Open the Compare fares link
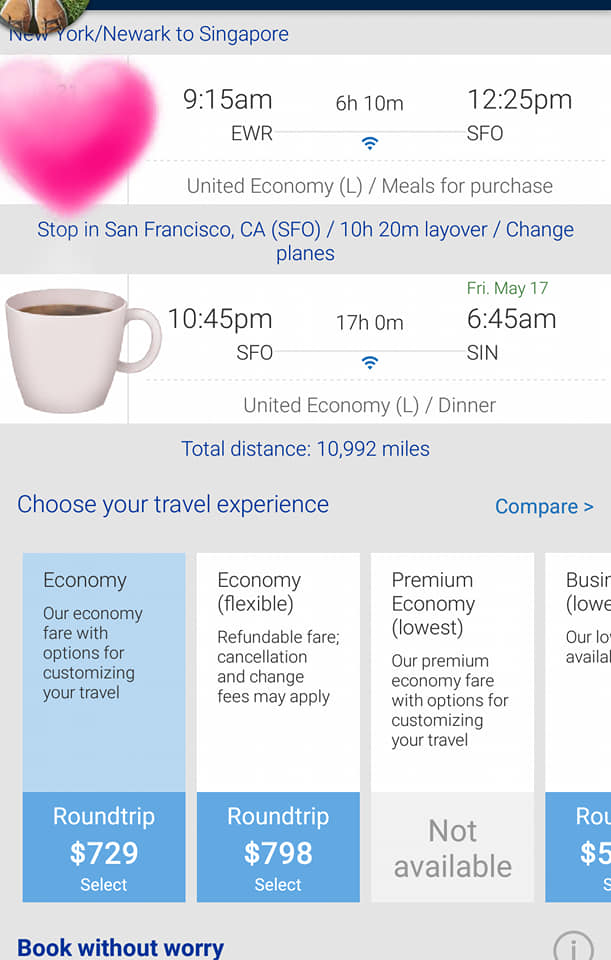 click(544, 507)
